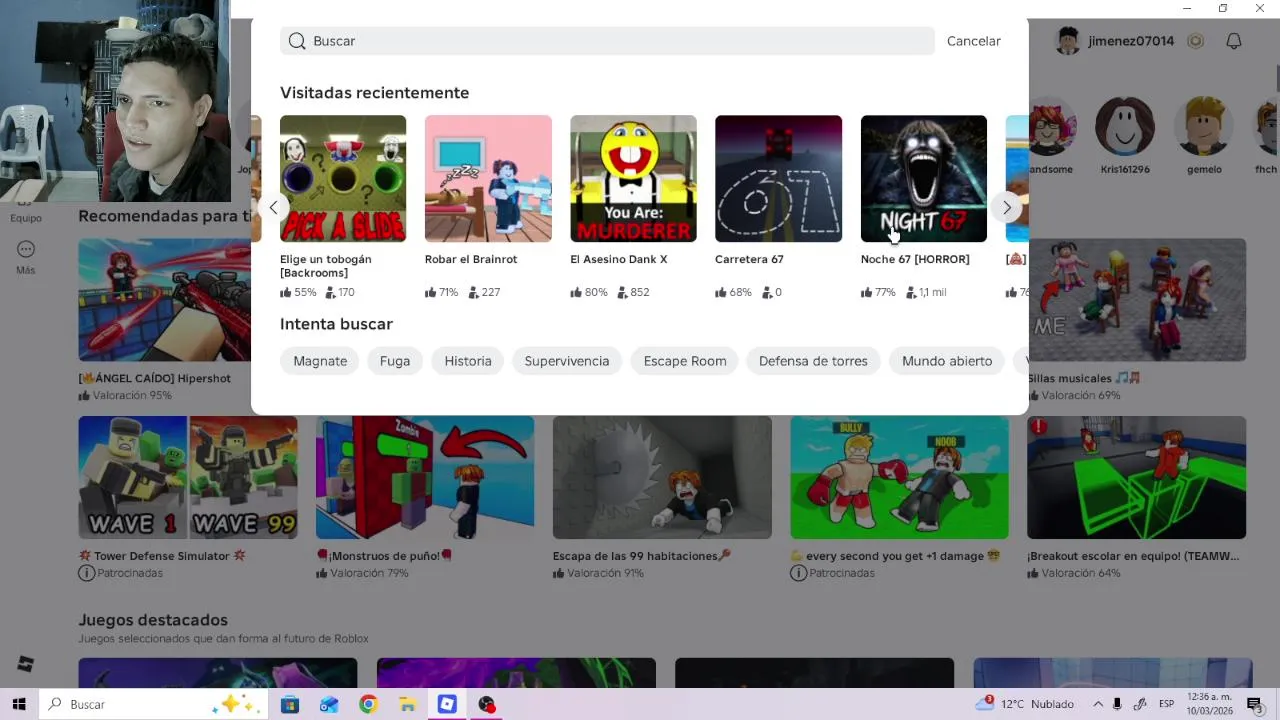1280x720 pixels.
Task: Click the jimenez07014 username
Action: 1131,41
